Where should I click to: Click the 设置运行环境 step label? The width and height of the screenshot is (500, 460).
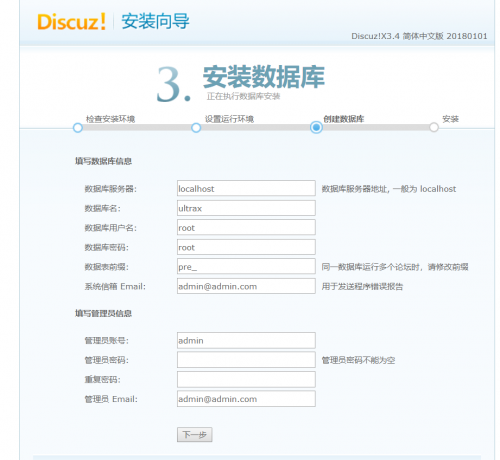(229, 119)
